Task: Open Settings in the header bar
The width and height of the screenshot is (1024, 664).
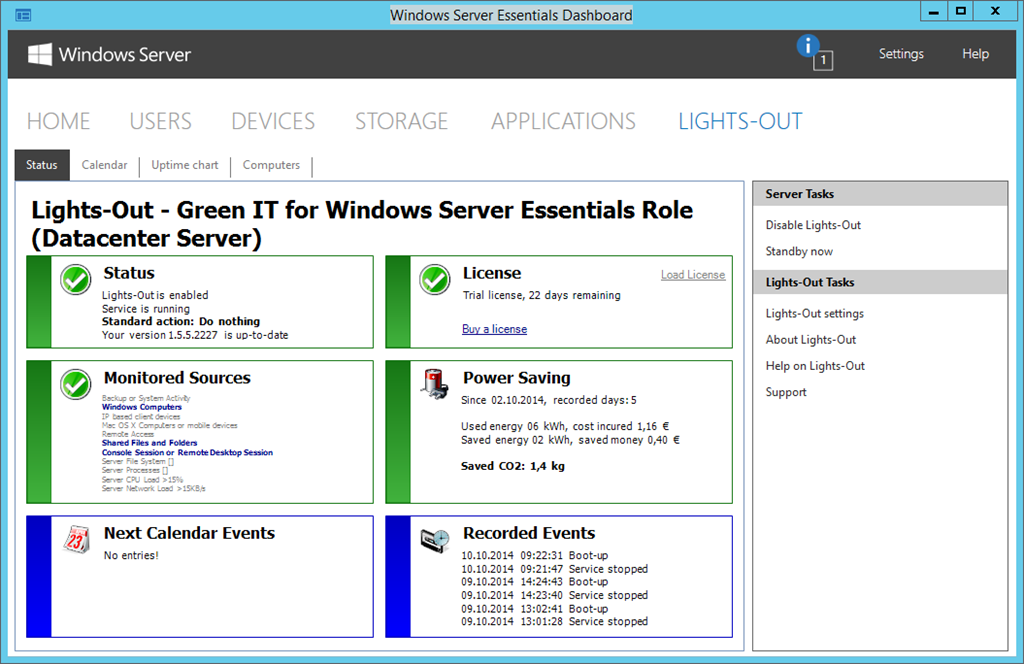Action: pyautogui.click(x=901, y=54)
